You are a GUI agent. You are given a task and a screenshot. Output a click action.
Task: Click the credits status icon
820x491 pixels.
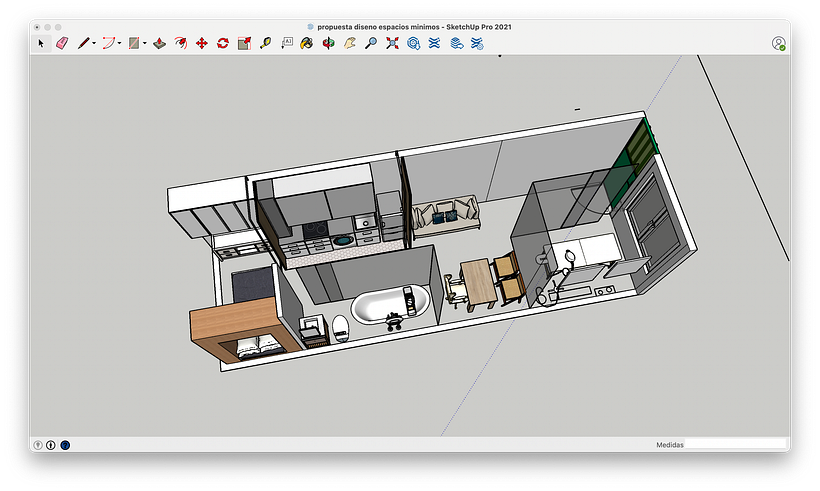(x=51, y=445)
